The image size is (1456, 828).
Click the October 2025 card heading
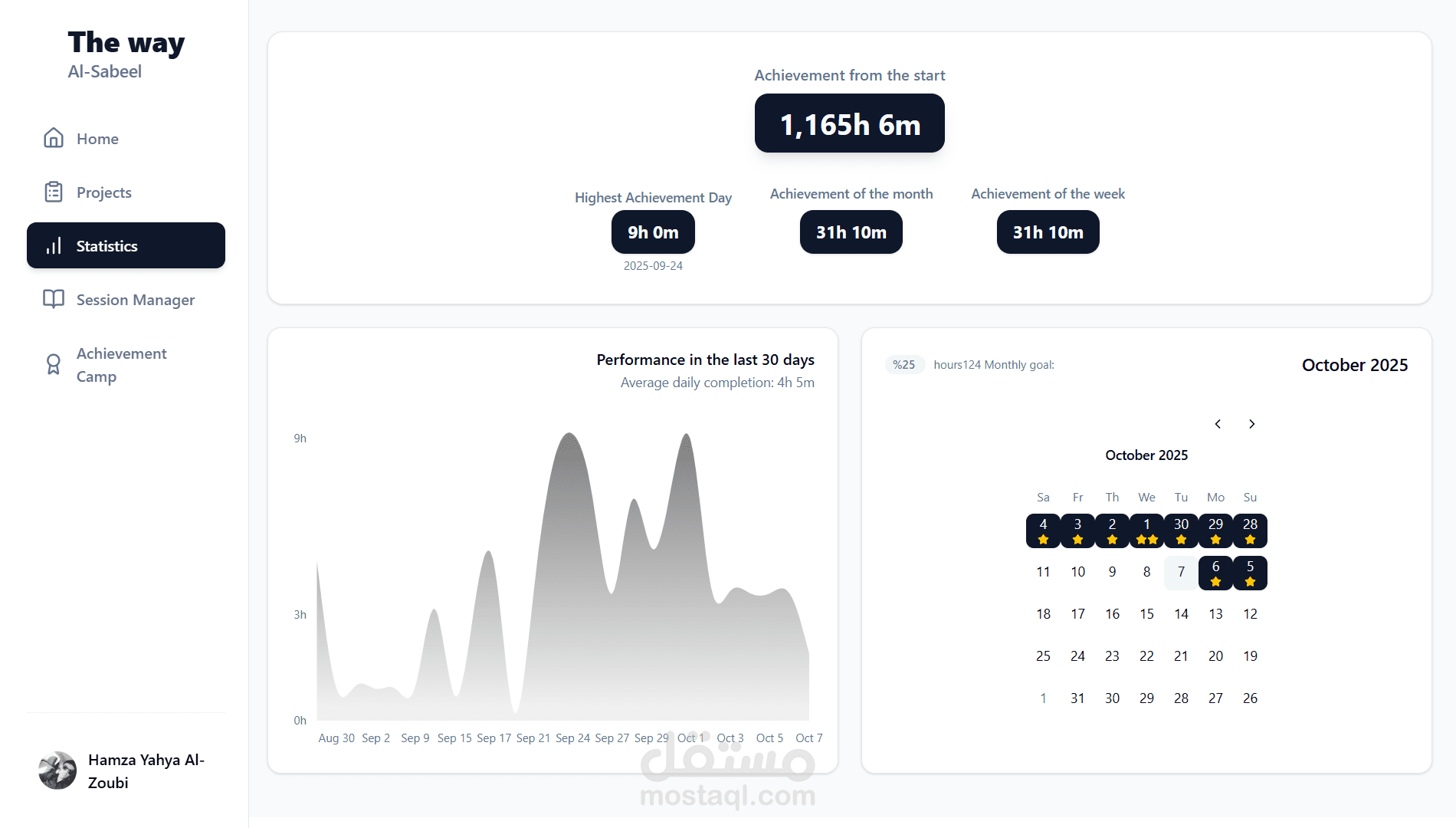[1355, 365]
